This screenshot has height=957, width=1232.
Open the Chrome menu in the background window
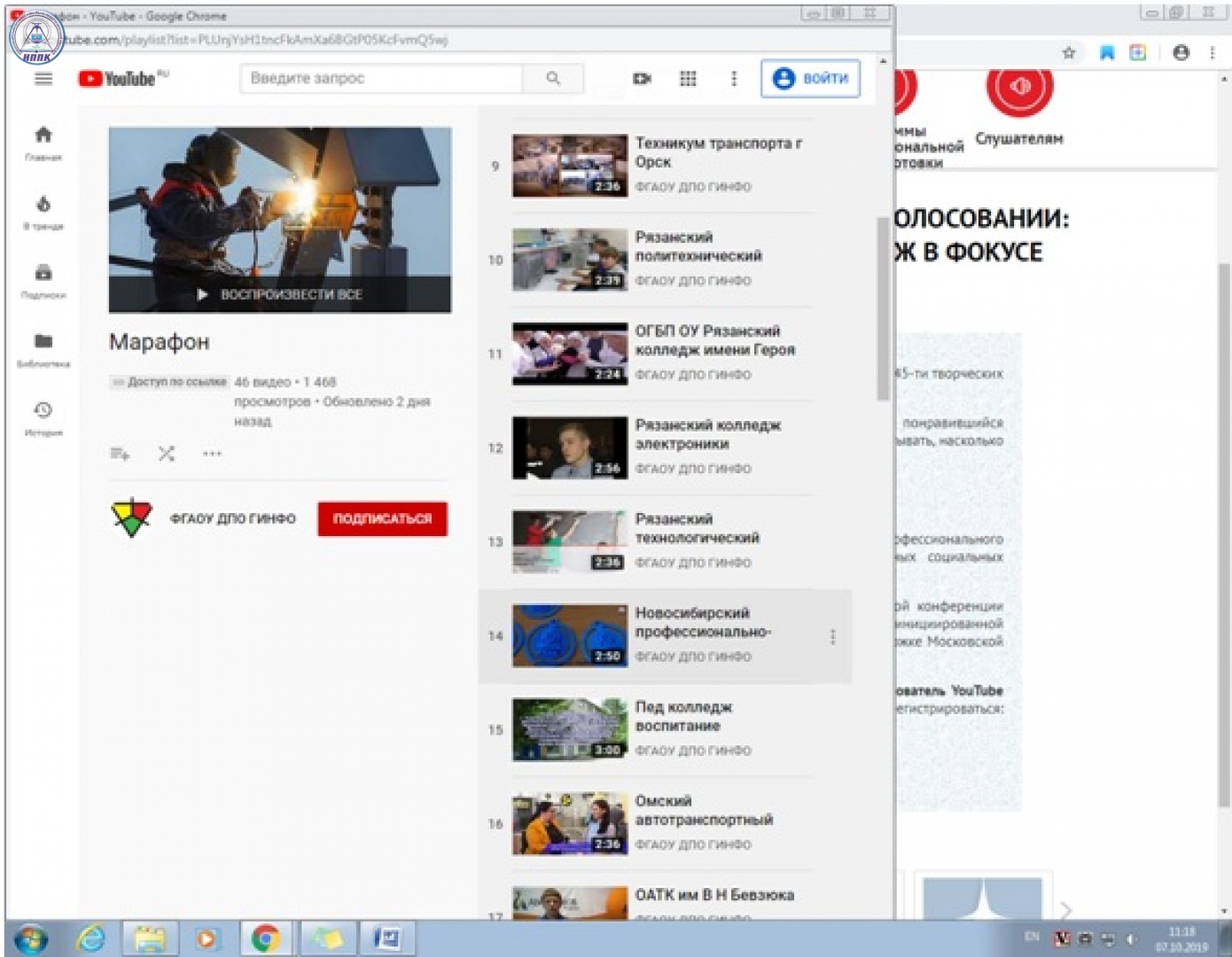[x=1213, y=52]
